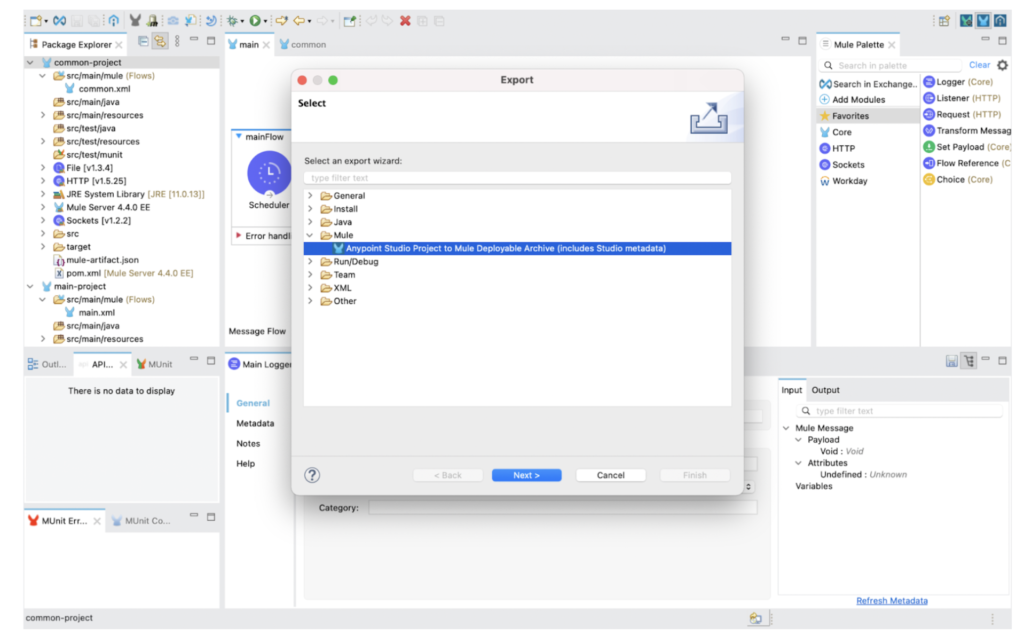Viewport: 1024px width, 643px height.
Task: Cancel the Export dialog
Action: pyautogui.click(x=610, y=475)
